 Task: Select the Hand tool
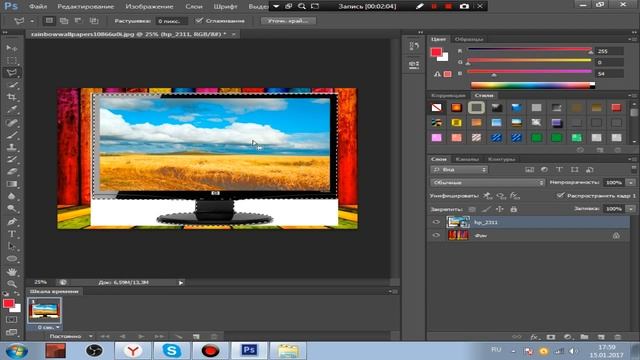12,271
